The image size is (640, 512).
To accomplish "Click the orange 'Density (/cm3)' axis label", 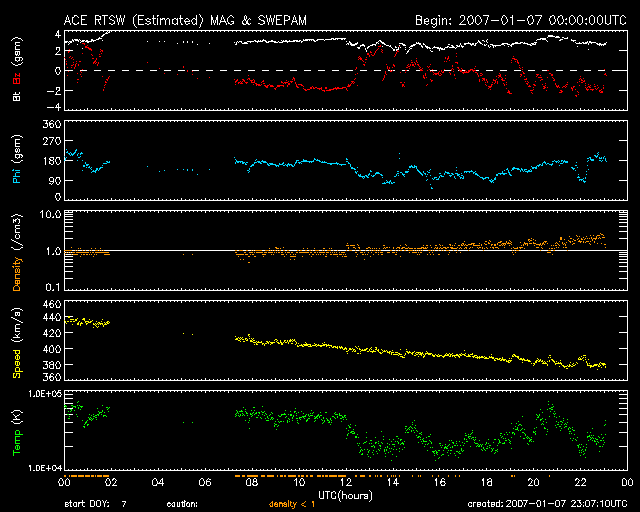I will 17,252.
